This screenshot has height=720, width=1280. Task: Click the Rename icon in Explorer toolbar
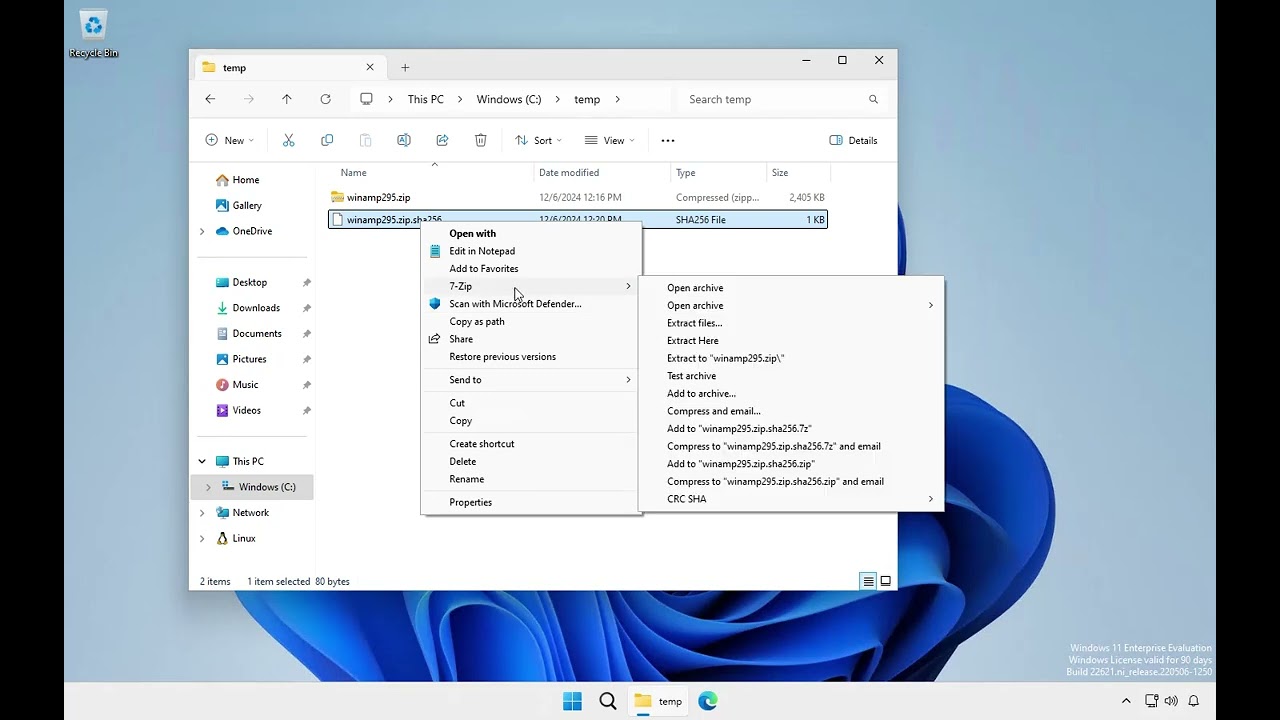click(404, 140)
